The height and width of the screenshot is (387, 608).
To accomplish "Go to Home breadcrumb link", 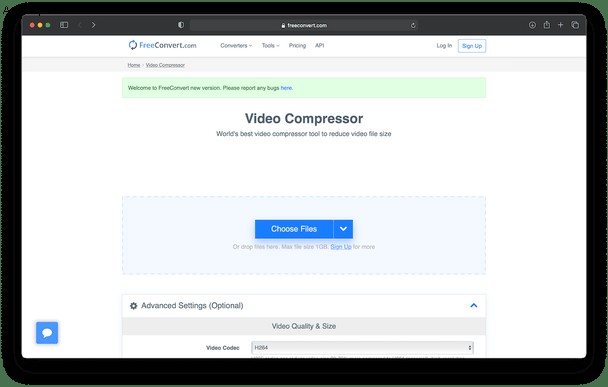I will 134,65.
